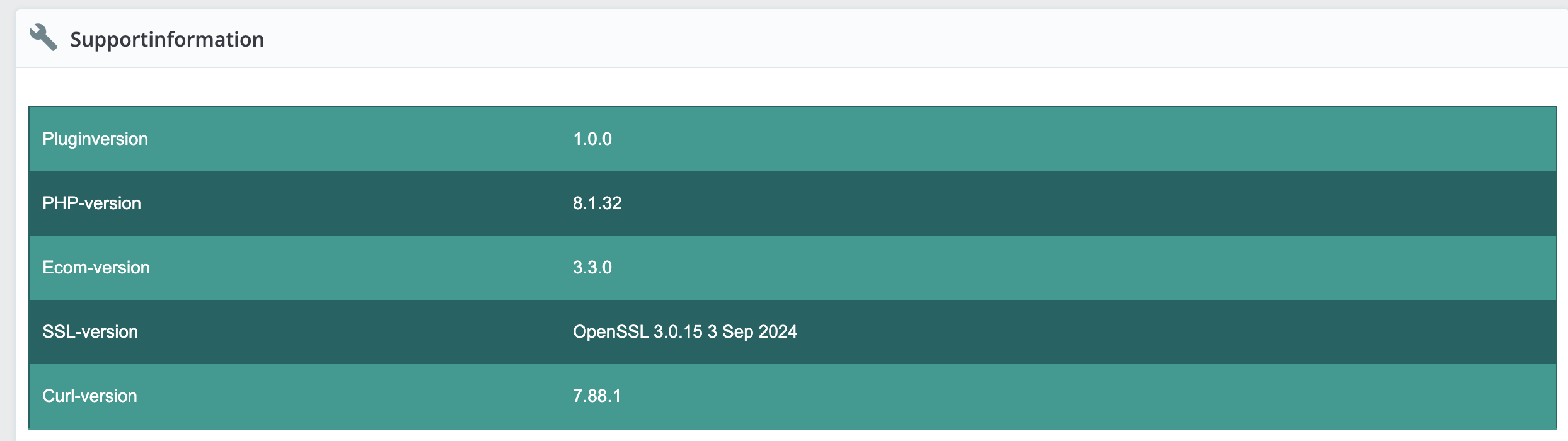This screenshot has height=441, width=1568.
Task: Click the SSL-version row label
Action: (x=90, y=331)
